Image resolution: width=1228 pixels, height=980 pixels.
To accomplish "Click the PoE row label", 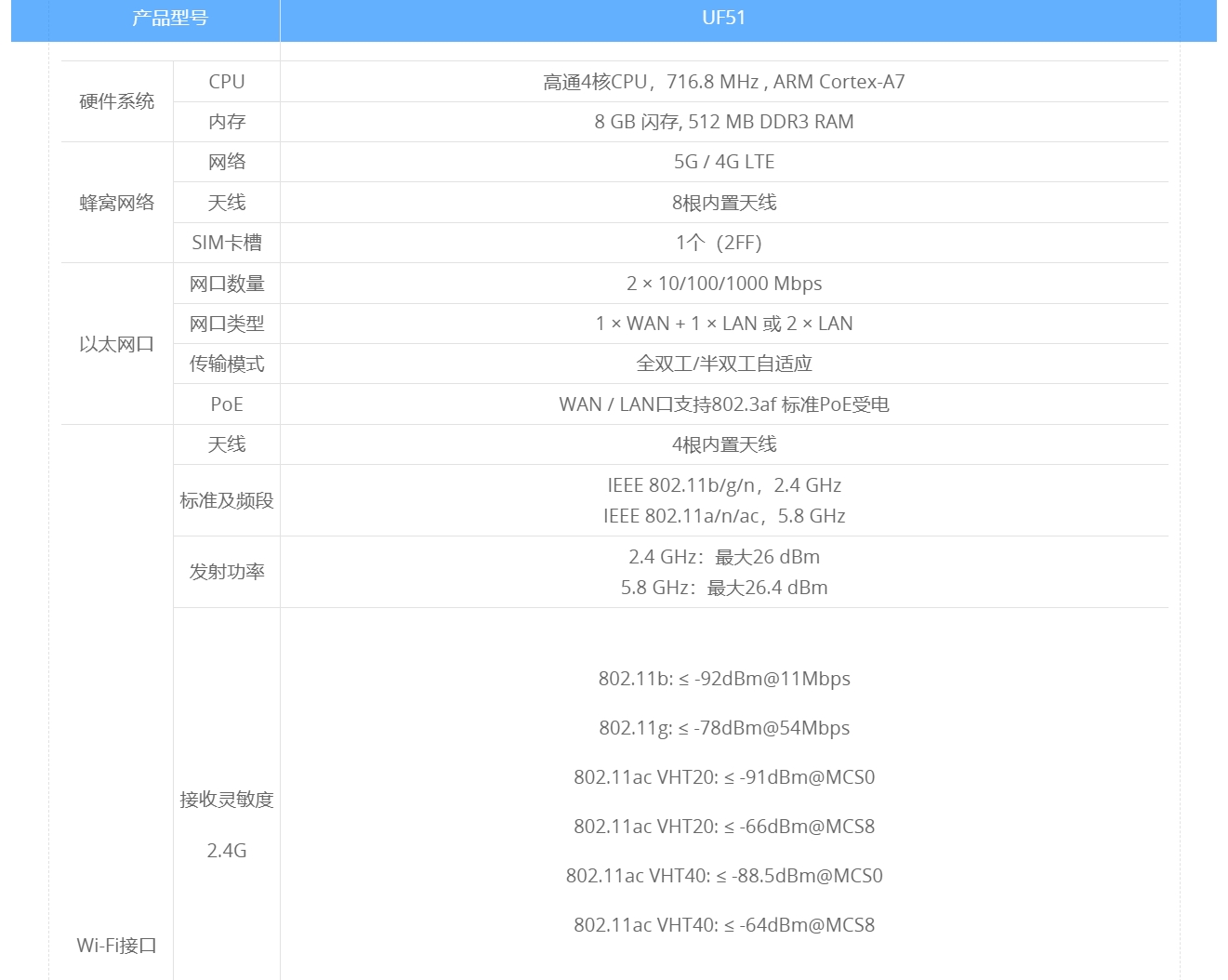I will (227, 404).
